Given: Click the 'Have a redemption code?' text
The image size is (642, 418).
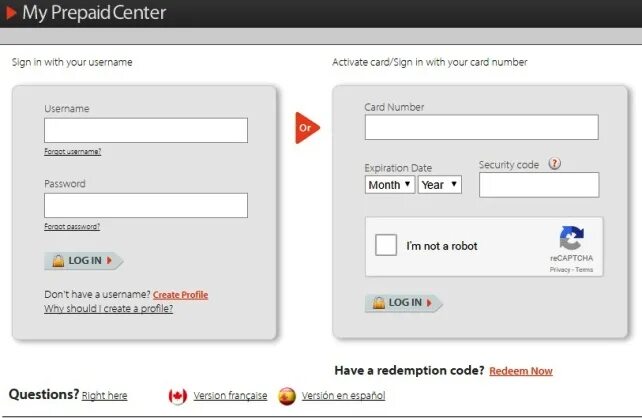Looking at the screenshot, I should 409,371.
